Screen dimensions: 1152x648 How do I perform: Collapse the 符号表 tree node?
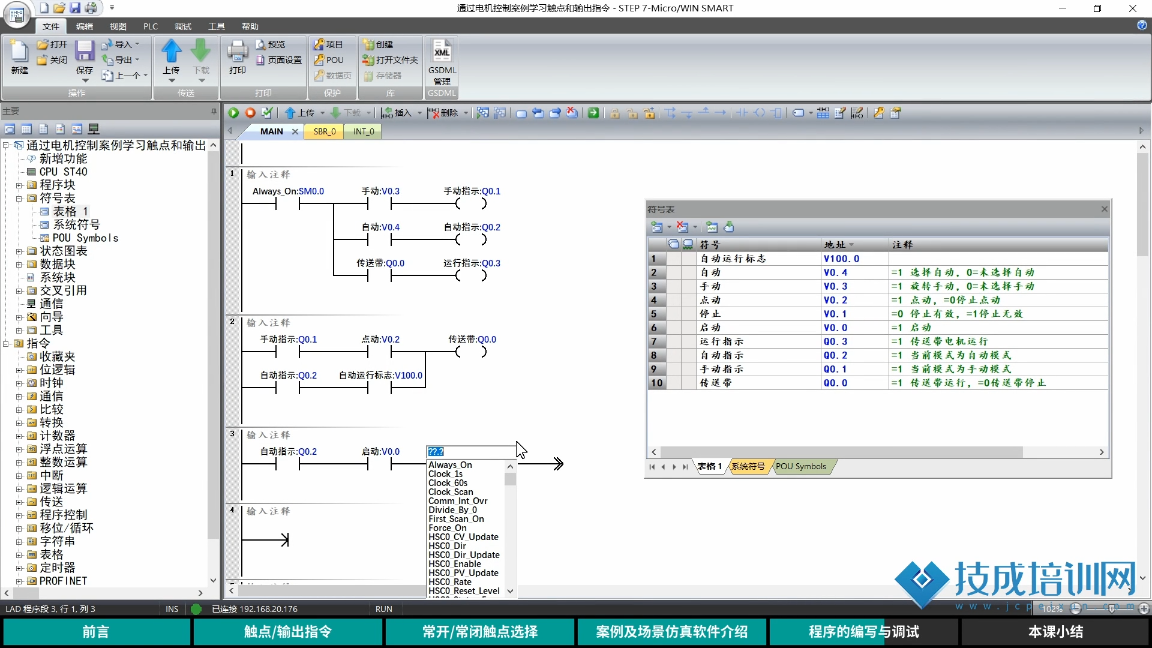click(x=19, y=198)
